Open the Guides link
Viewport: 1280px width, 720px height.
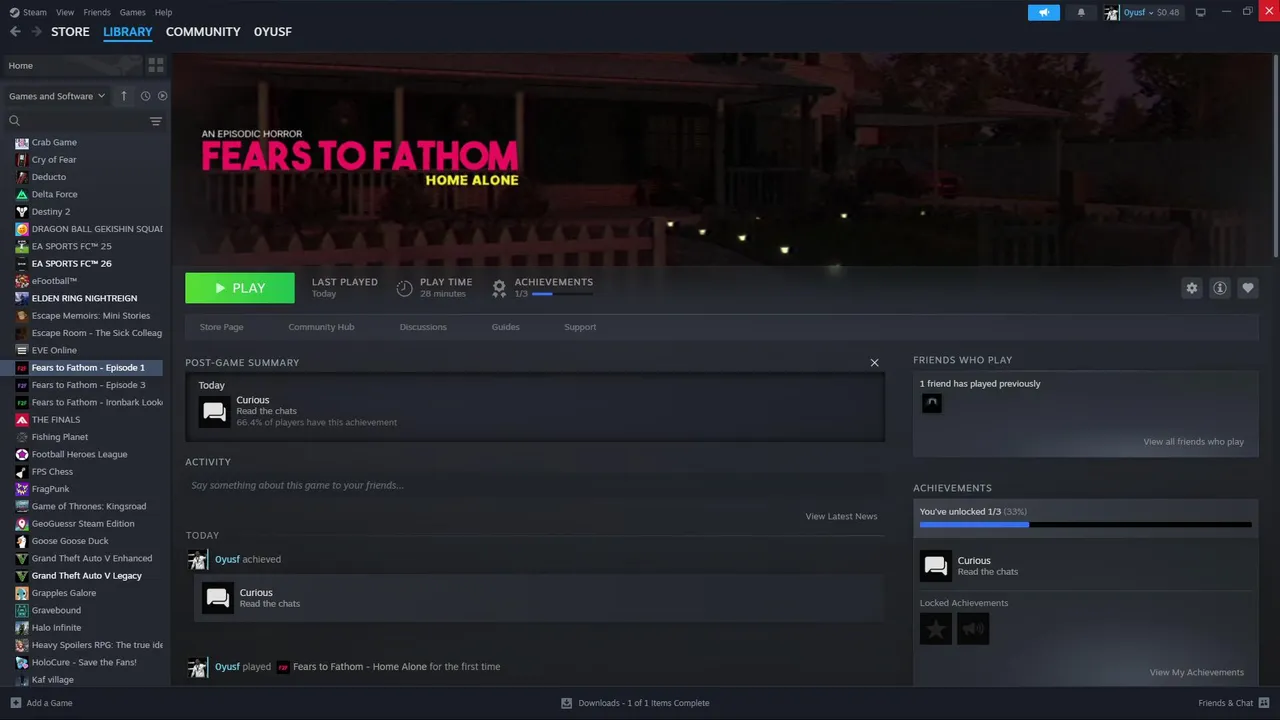click(505, 327)
